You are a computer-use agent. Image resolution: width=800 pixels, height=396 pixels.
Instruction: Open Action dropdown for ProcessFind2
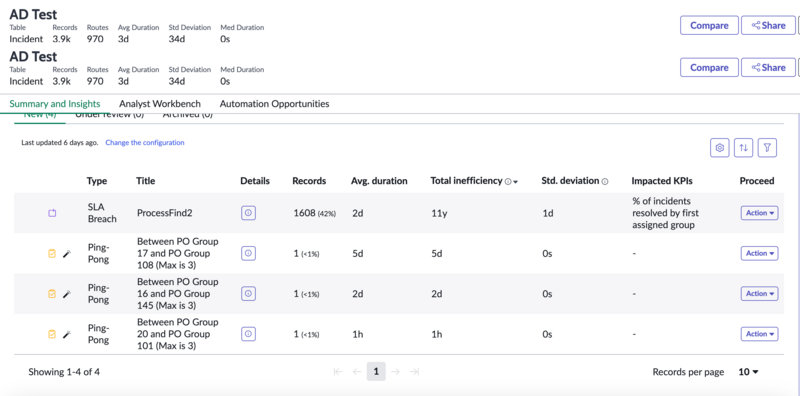click(759, 213)
